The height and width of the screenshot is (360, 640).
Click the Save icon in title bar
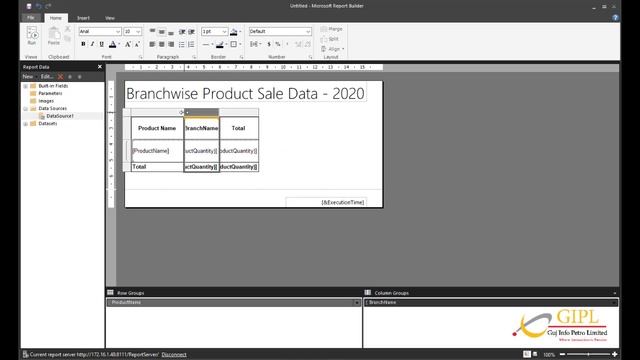pos(29,6)
